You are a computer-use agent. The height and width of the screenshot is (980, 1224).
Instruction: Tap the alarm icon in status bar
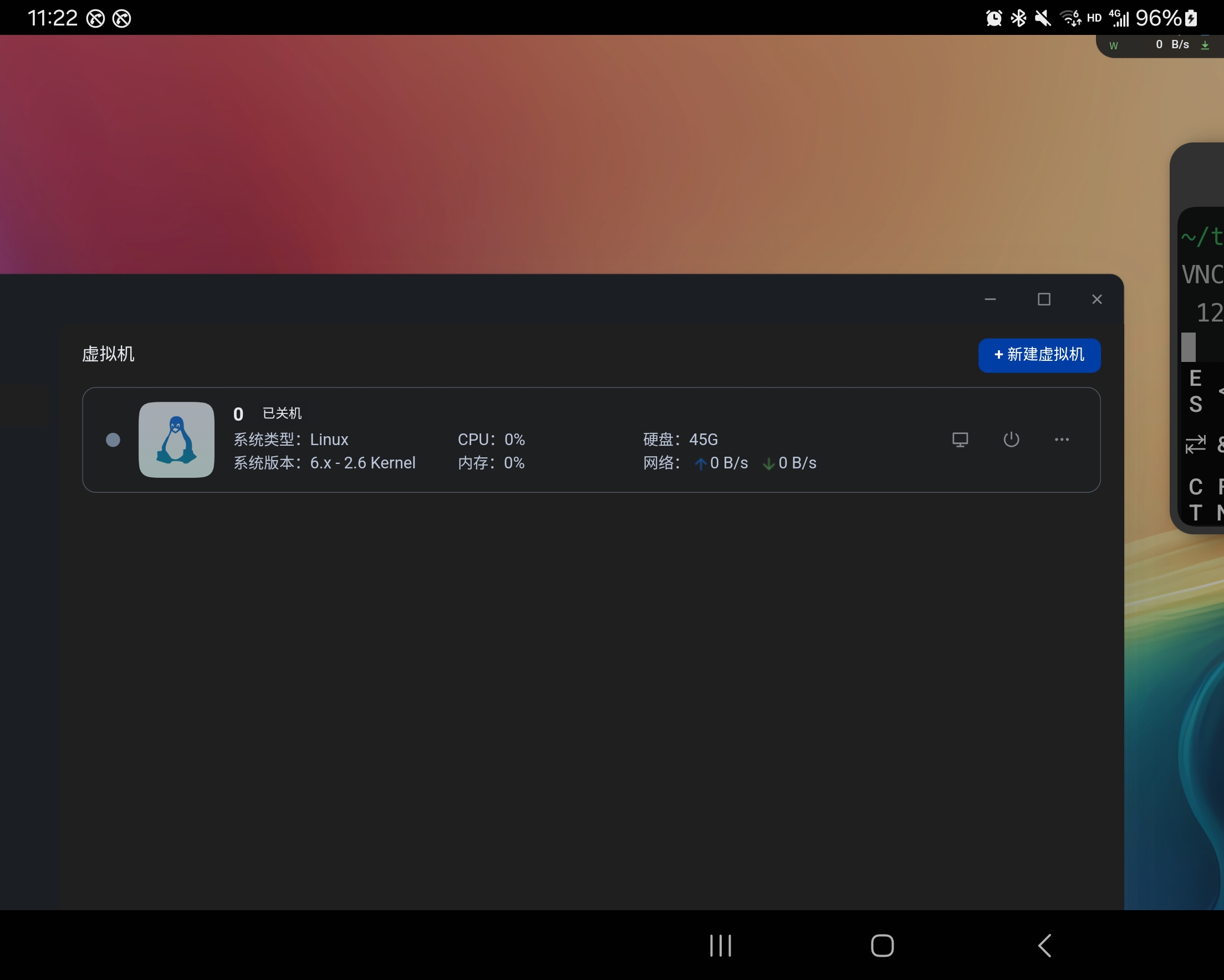point(993,18)
